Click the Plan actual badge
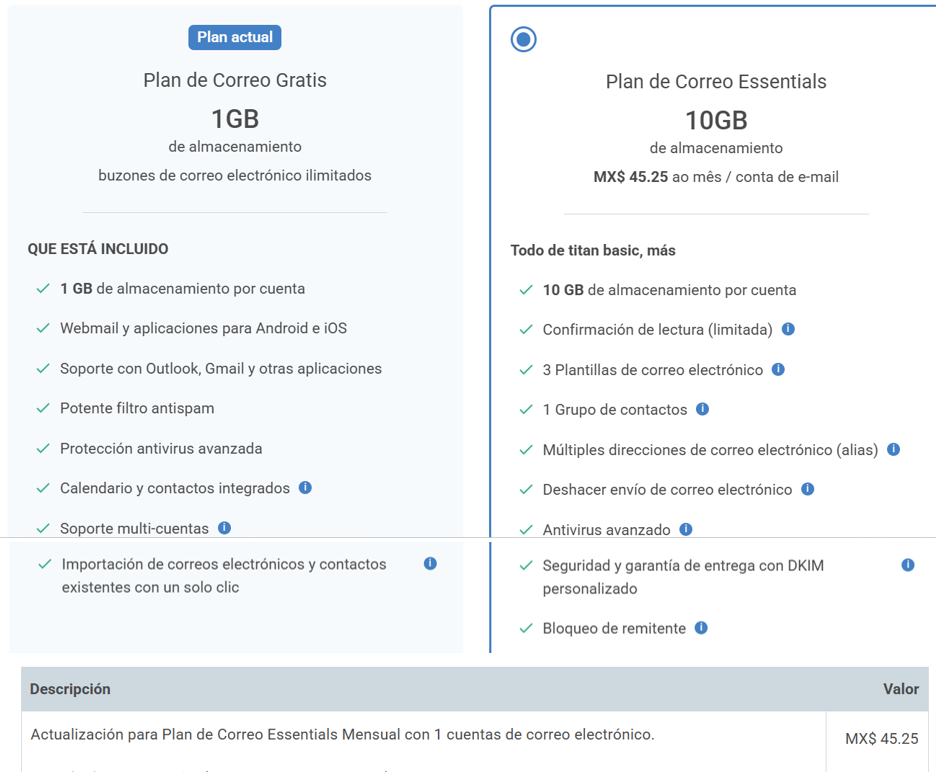 pos(235,37)
